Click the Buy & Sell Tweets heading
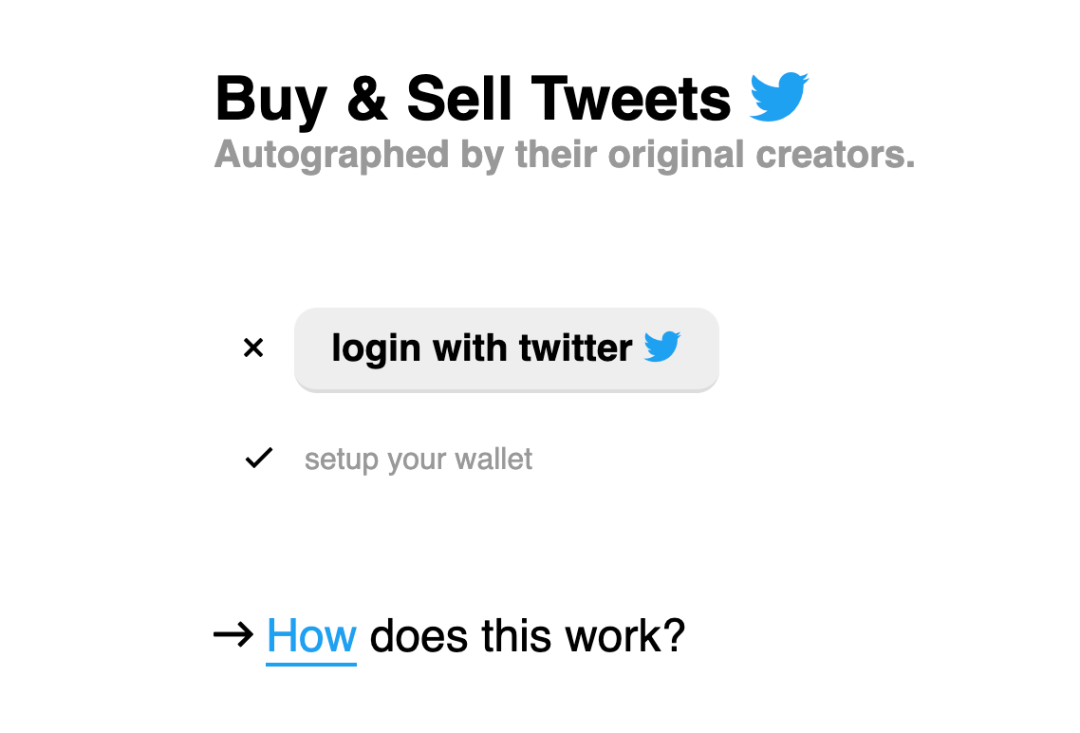 (x=472, y=99)
